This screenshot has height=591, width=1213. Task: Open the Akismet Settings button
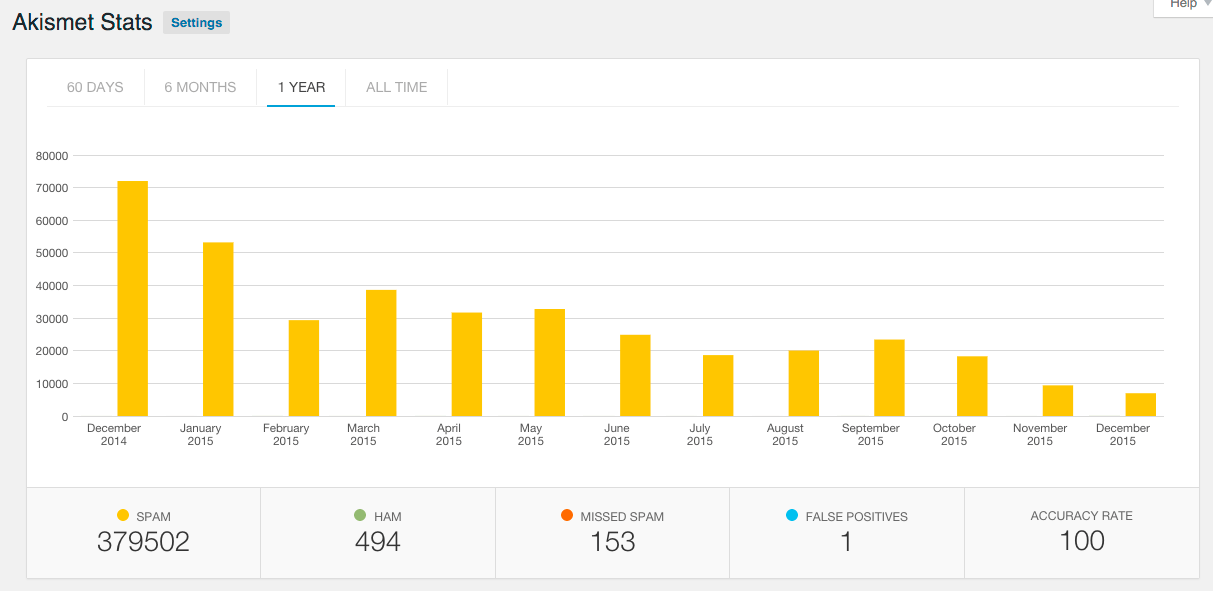[196, 22]
